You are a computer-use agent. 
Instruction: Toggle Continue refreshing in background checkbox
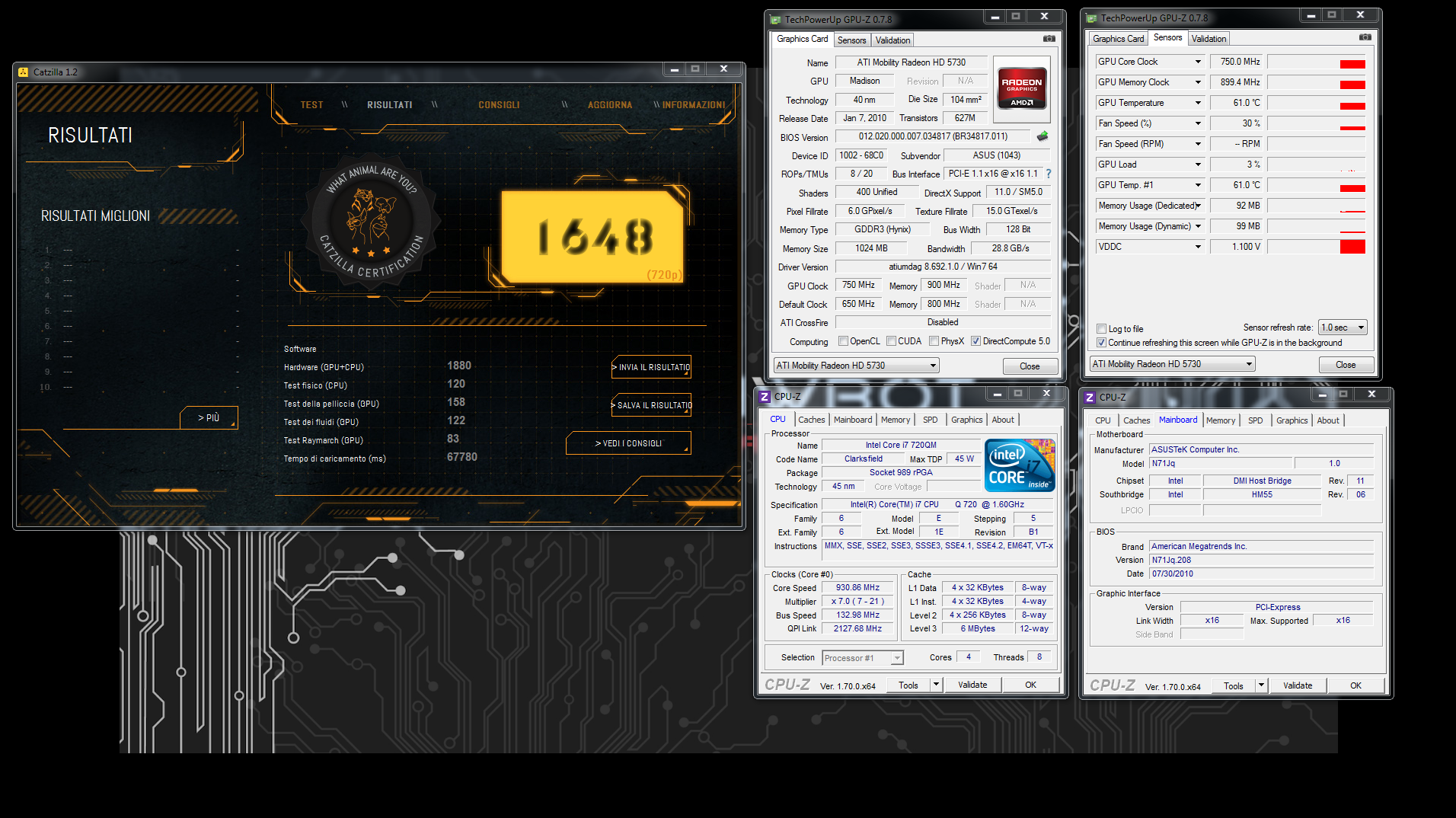(x=1101, y=343)
